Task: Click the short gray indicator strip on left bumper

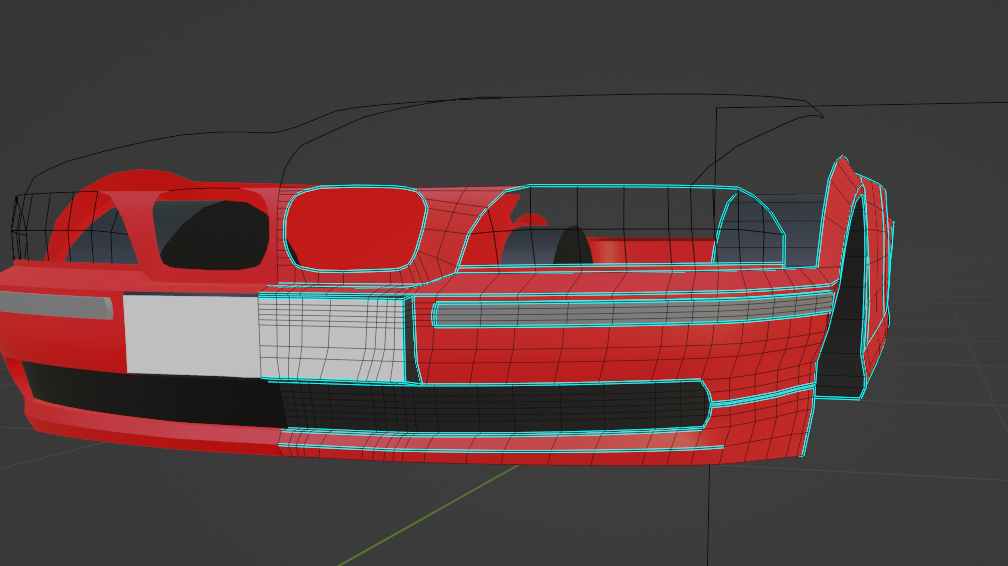Action: (57, 306)
